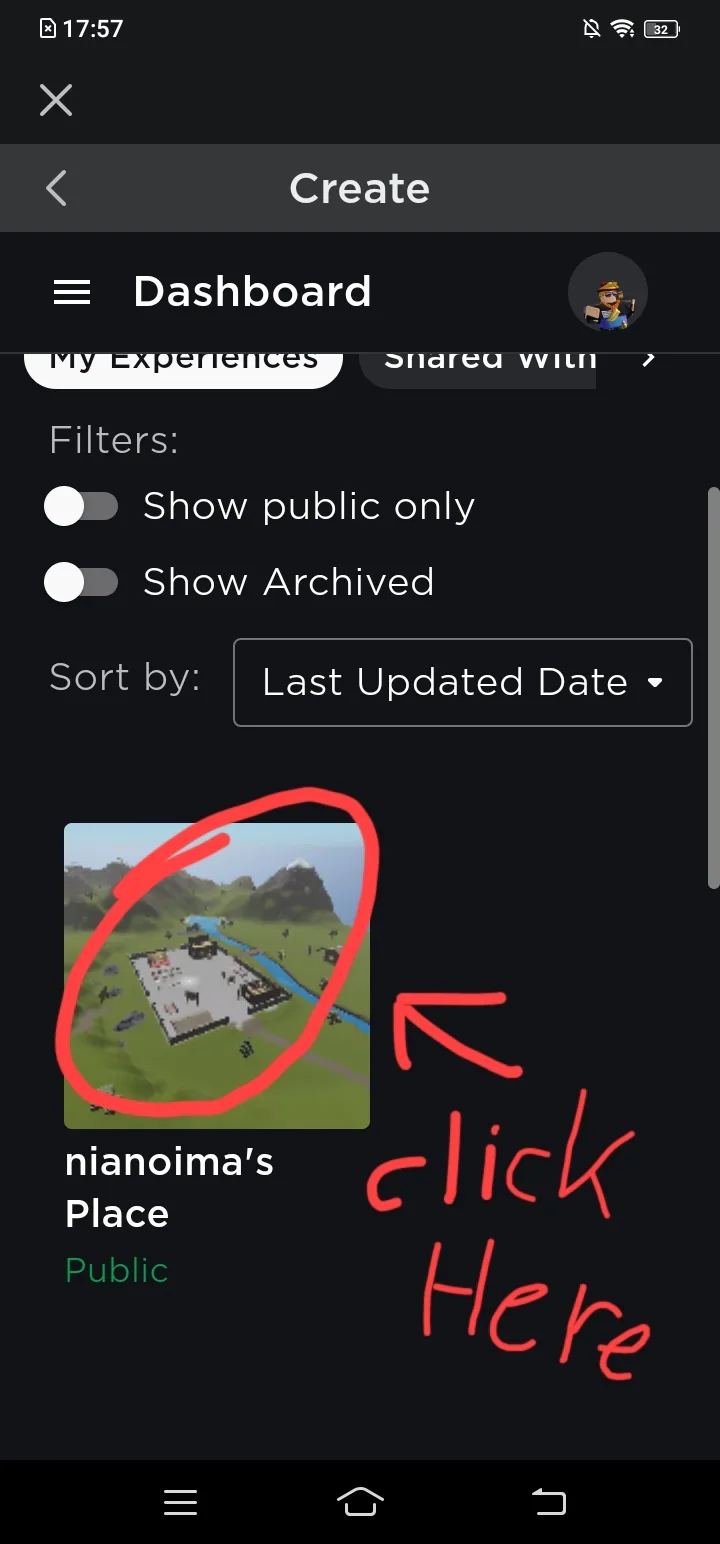
Task: Tap the Wi-Fi status bar icon
Action: coord(624,29)
